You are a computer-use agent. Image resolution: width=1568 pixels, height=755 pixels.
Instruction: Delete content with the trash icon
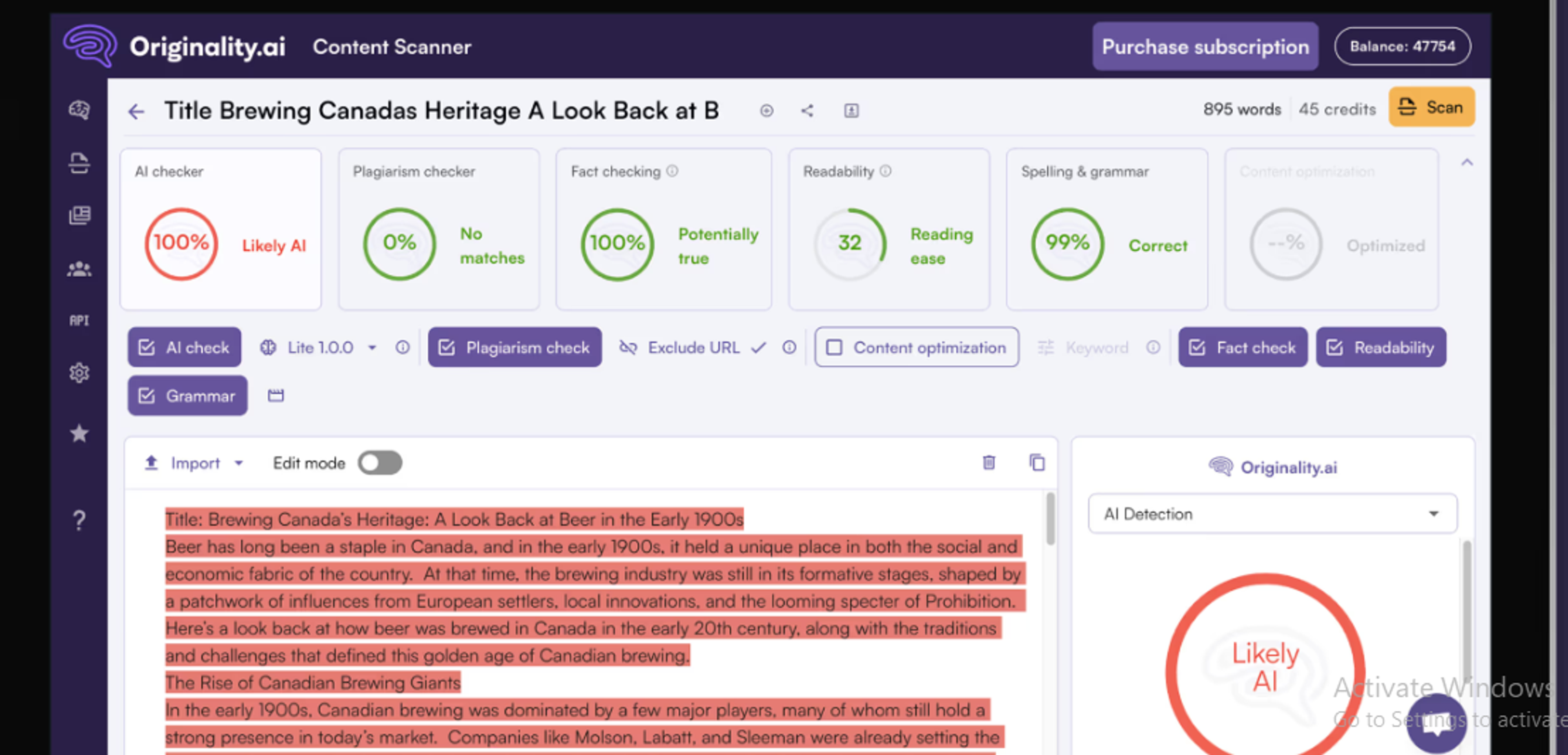[989, 463]
